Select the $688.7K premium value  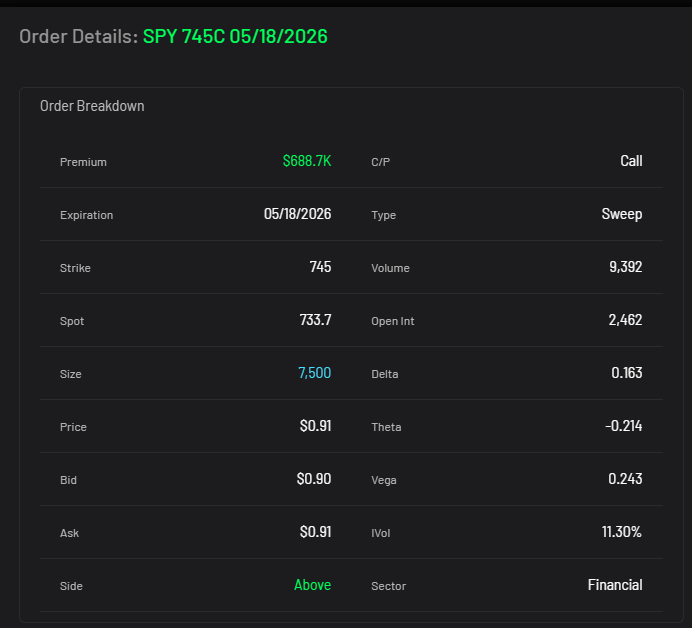[x=307, y=161]
